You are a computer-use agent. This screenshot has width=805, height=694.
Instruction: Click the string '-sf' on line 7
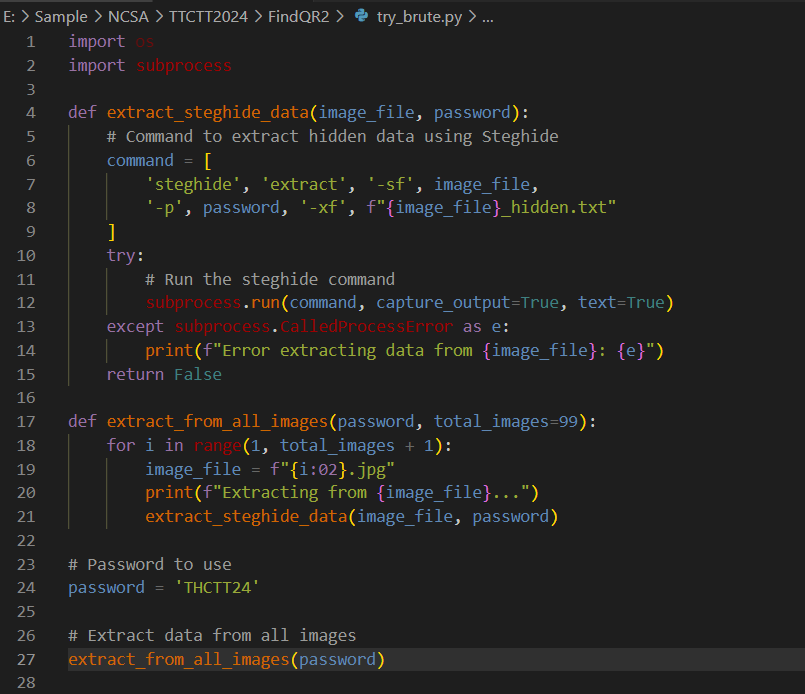pos(391,184)
